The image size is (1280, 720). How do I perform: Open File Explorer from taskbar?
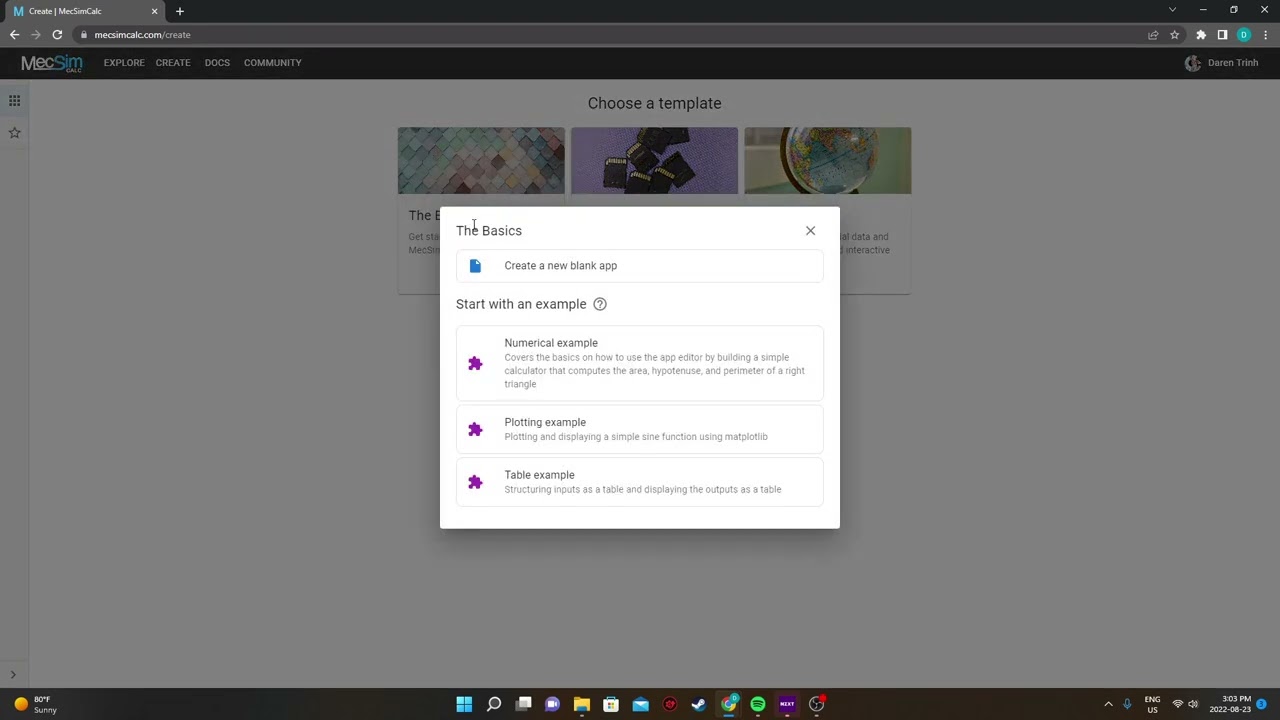pos(581,704)
